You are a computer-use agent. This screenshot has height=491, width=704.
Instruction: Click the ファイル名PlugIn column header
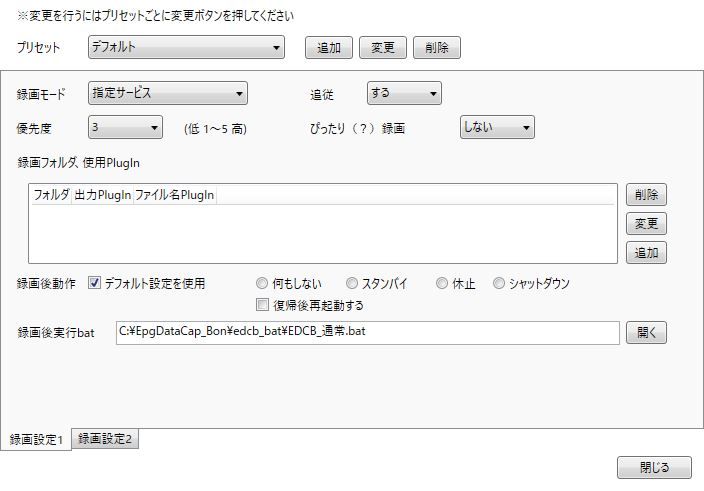tap(175, 195)
